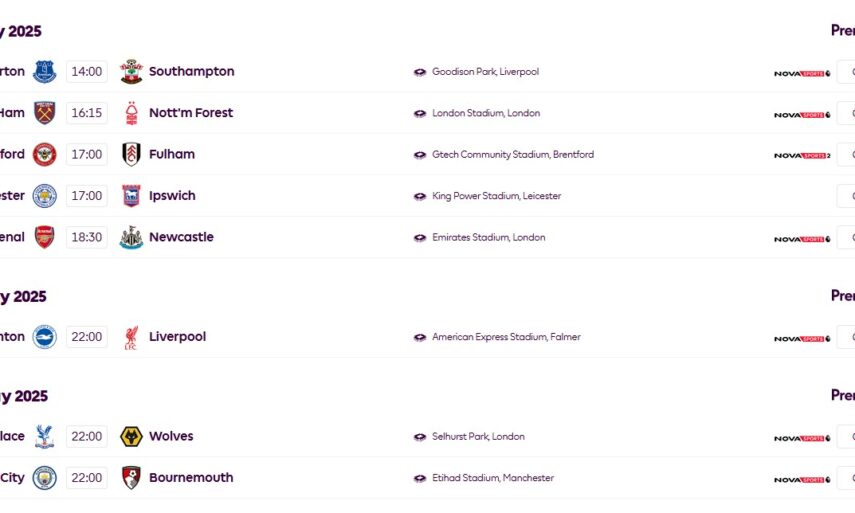855x513 pixels.
Task: Click the Everton club crest
Action: (44, 71)
